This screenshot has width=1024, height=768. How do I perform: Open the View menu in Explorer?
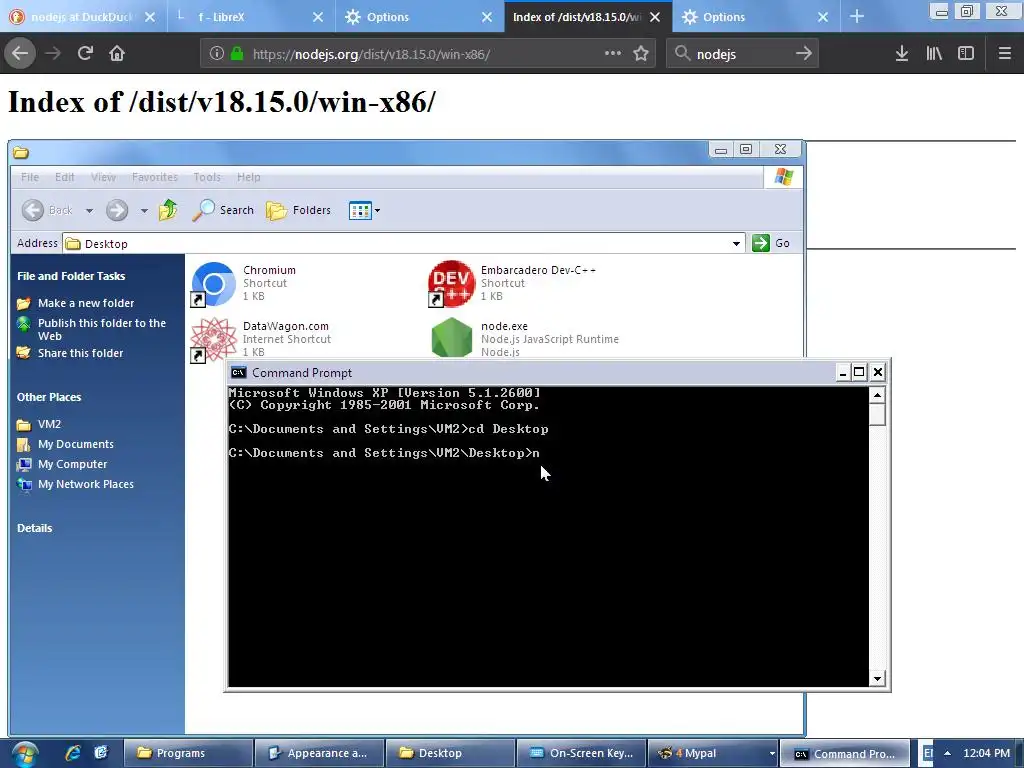[x=103, y=177]
